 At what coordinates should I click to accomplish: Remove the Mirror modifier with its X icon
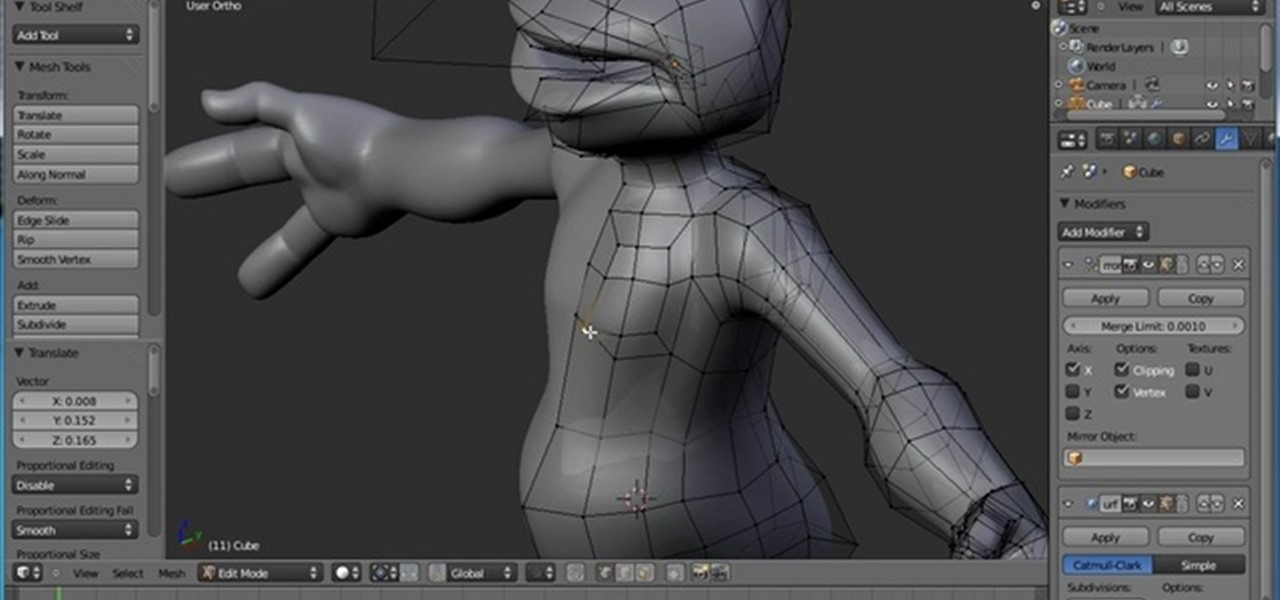point(1238,265)
